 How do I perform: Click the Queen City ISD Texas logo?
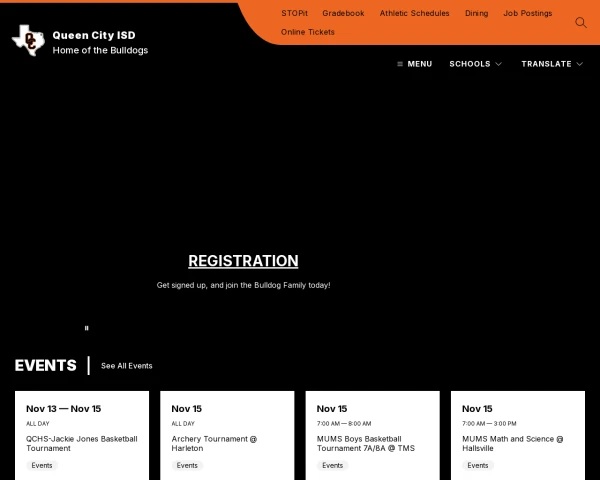29,40
